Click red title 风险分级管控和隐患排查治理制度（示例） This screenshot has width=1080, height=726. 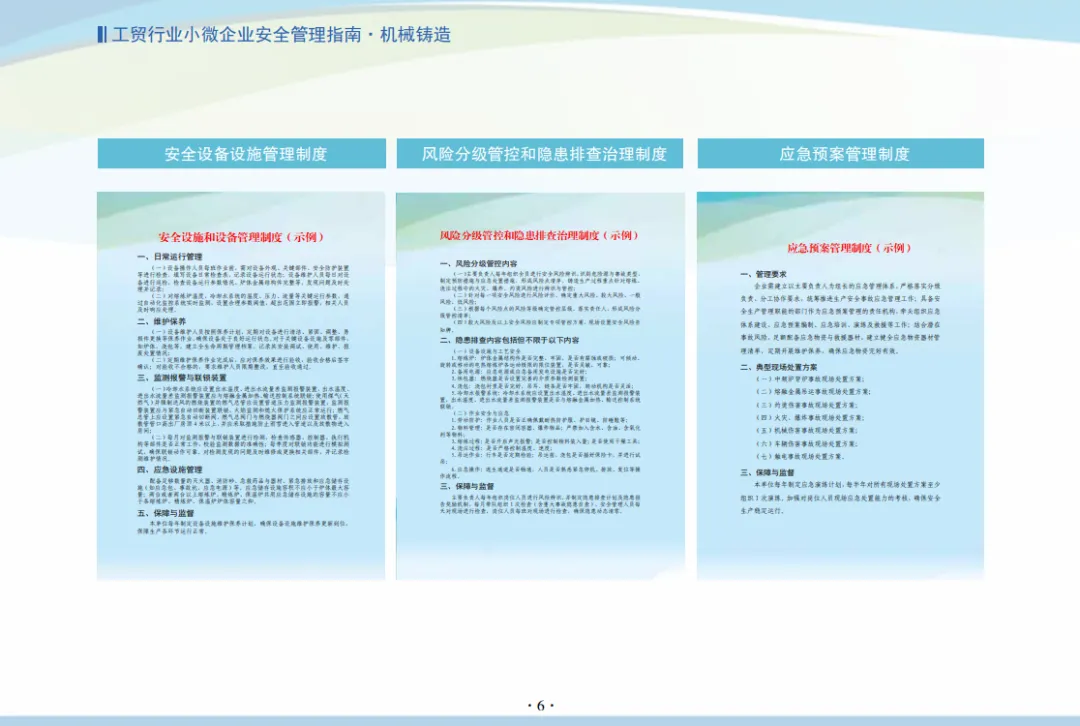[x=540, y=236]
